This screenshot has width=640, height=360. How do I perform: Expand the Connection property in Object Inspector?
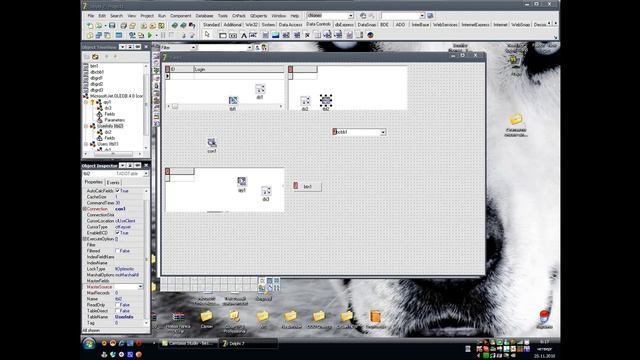point(85,209)
